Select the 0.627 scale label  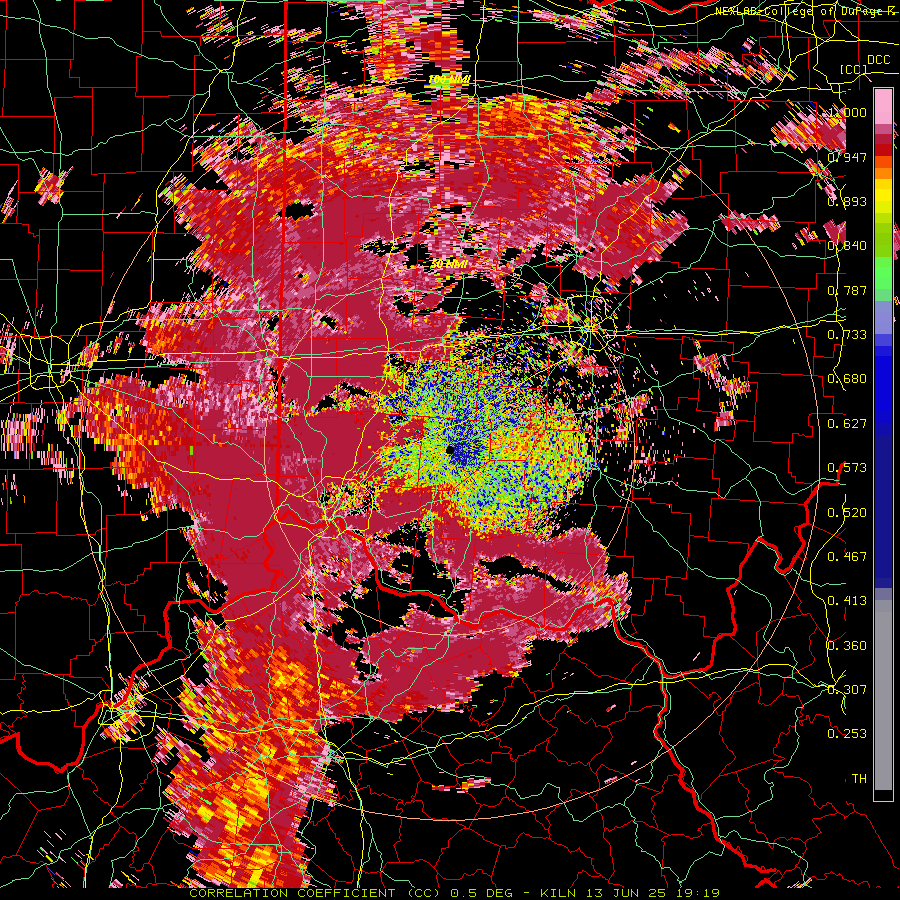point(847,424)
